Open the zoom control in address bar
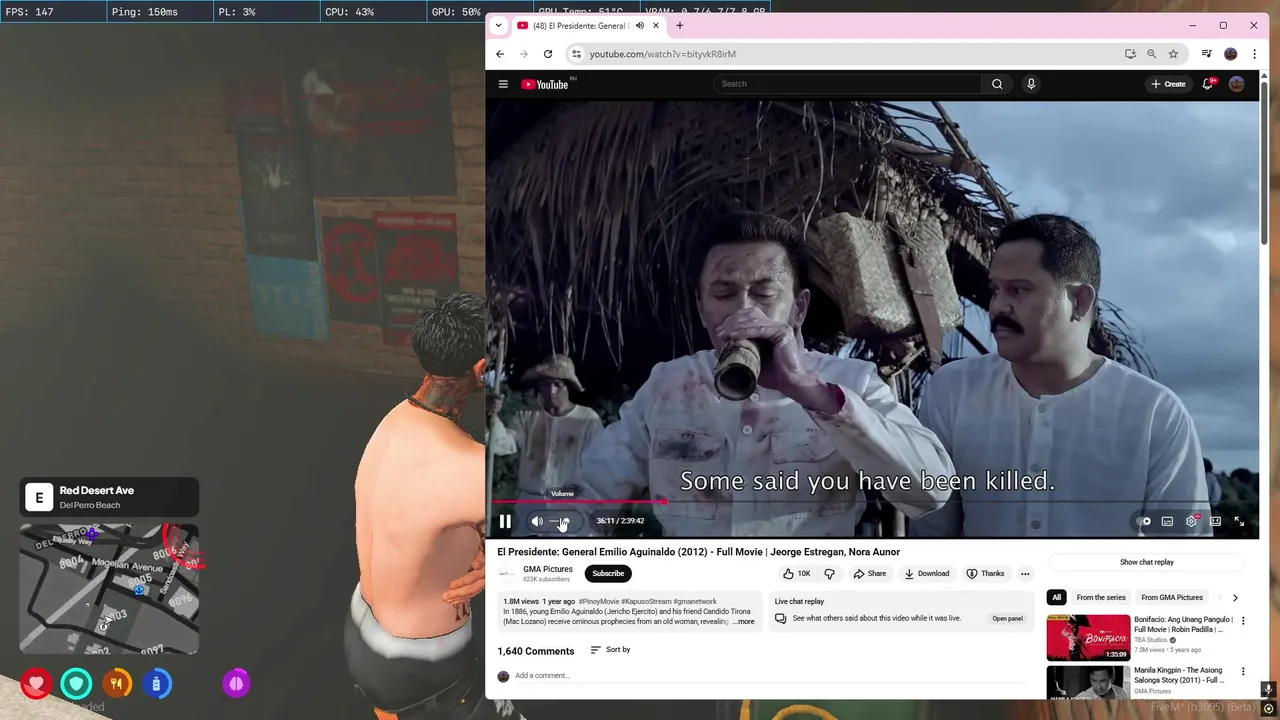Viewport: 1280px width, 720px height. pos(1152,54)
